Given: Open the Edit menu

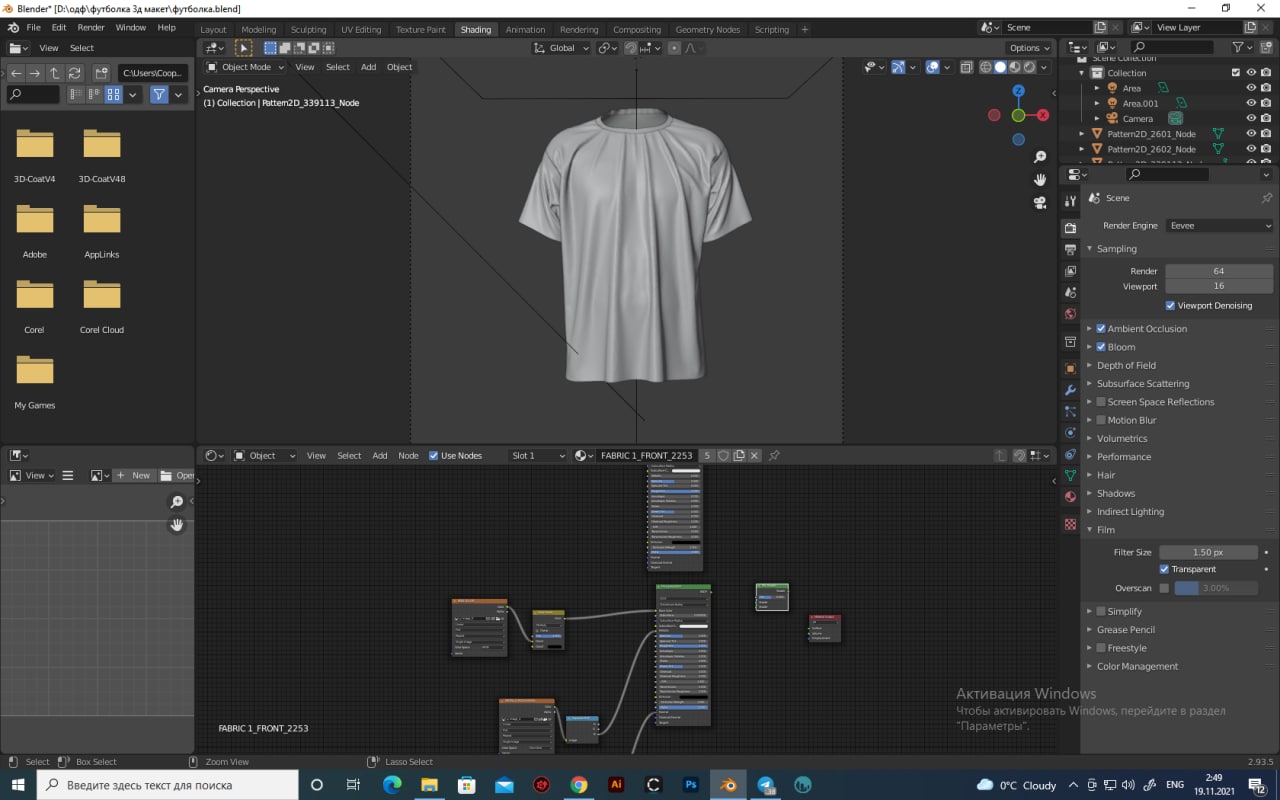Looking at the screenshot, I should point(59,27).
